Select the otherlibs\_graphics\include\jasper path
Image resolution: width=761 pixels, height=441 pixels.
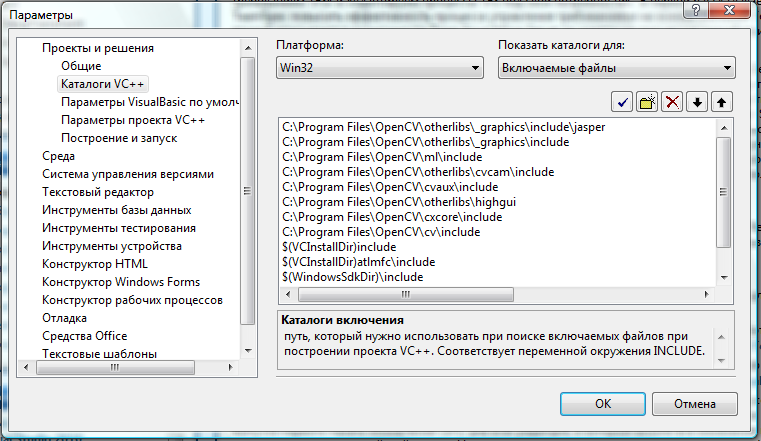(x=444, y=127)
